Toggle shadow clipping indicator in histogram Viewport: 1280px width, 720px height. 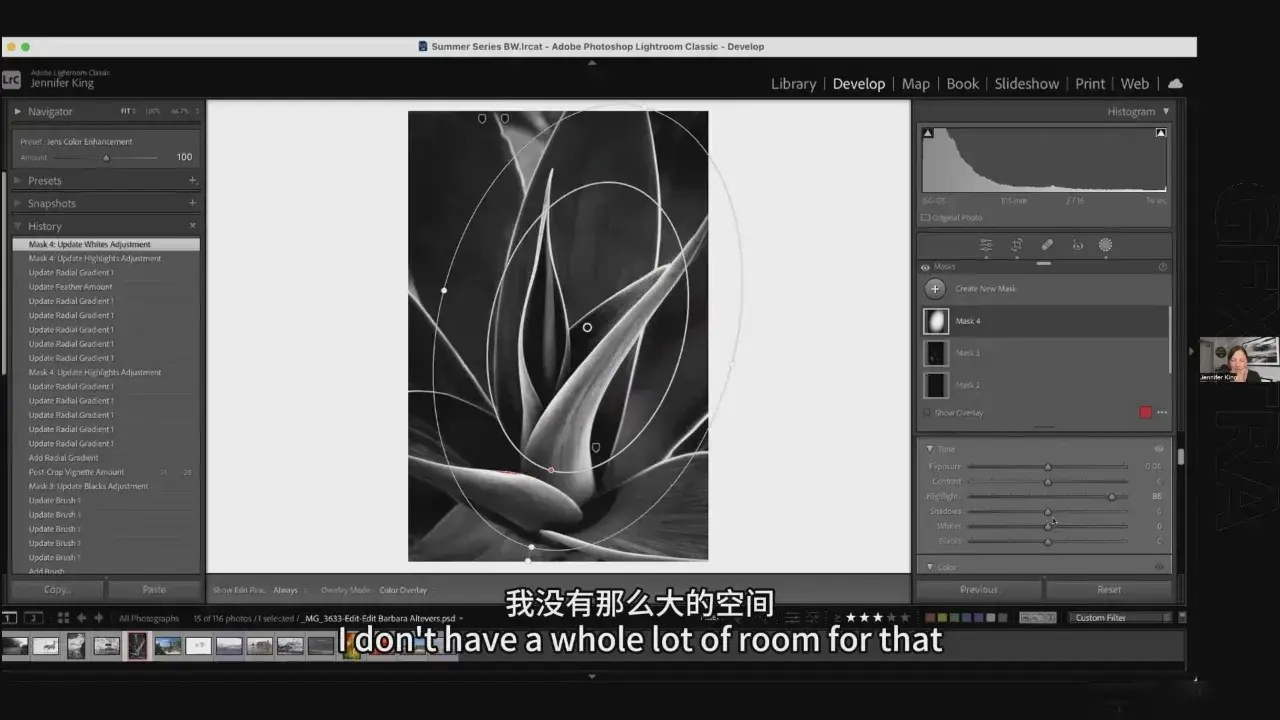point(927,133)
